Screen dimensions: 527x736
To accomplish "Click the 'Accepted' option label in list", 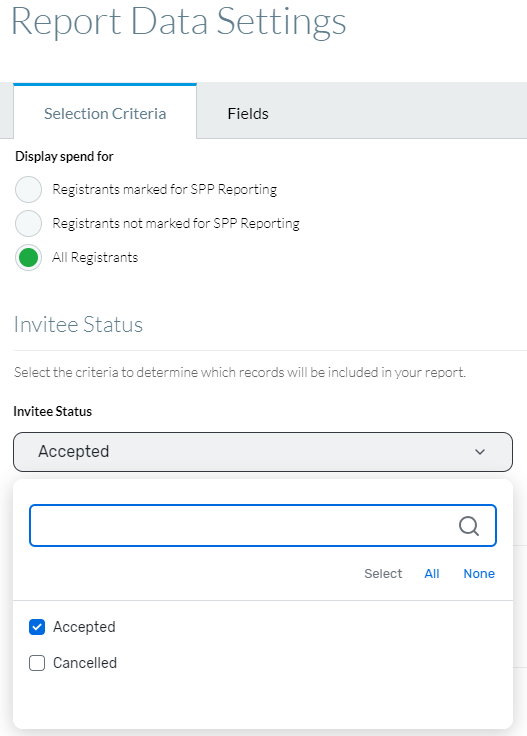I will pyautogui.click(x=84, y=627).
